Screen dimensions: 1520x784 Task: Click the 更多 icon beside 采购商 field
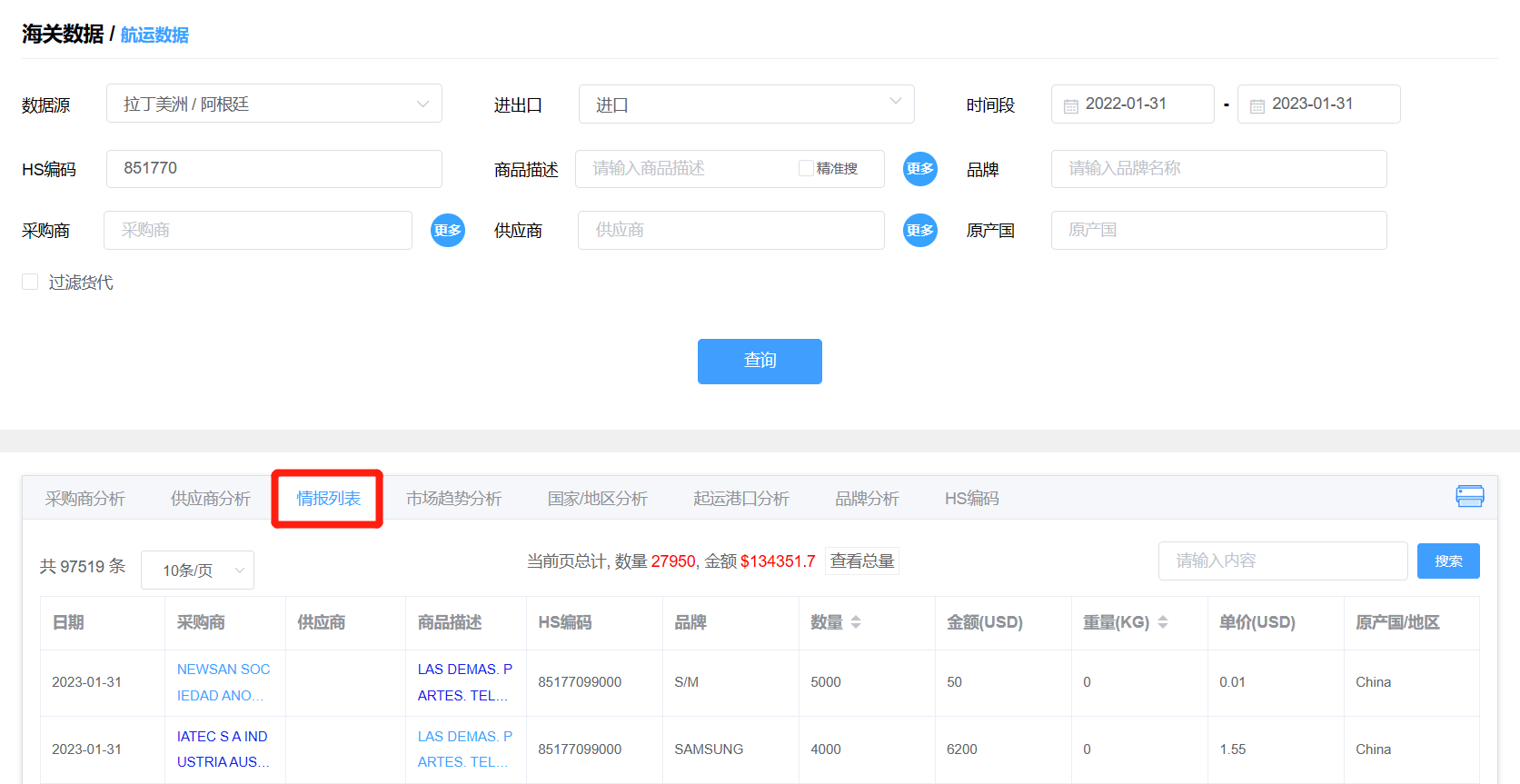pos(447,230)
